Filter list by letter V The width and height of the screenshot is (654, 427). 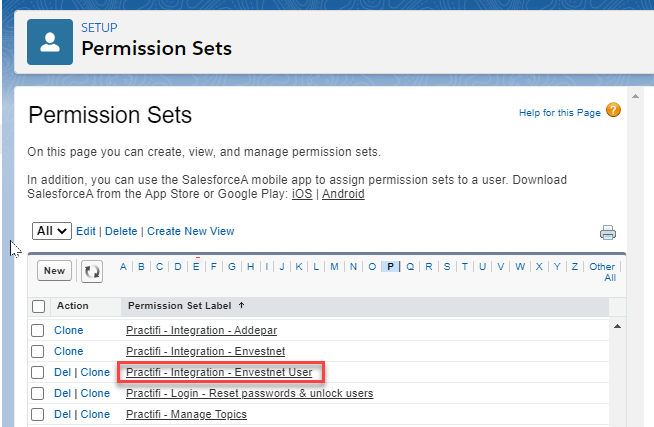[x=501, y=266]
